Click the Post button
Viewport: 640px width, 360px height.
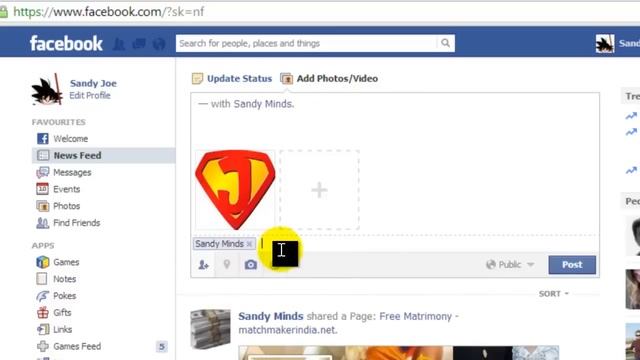572,265
